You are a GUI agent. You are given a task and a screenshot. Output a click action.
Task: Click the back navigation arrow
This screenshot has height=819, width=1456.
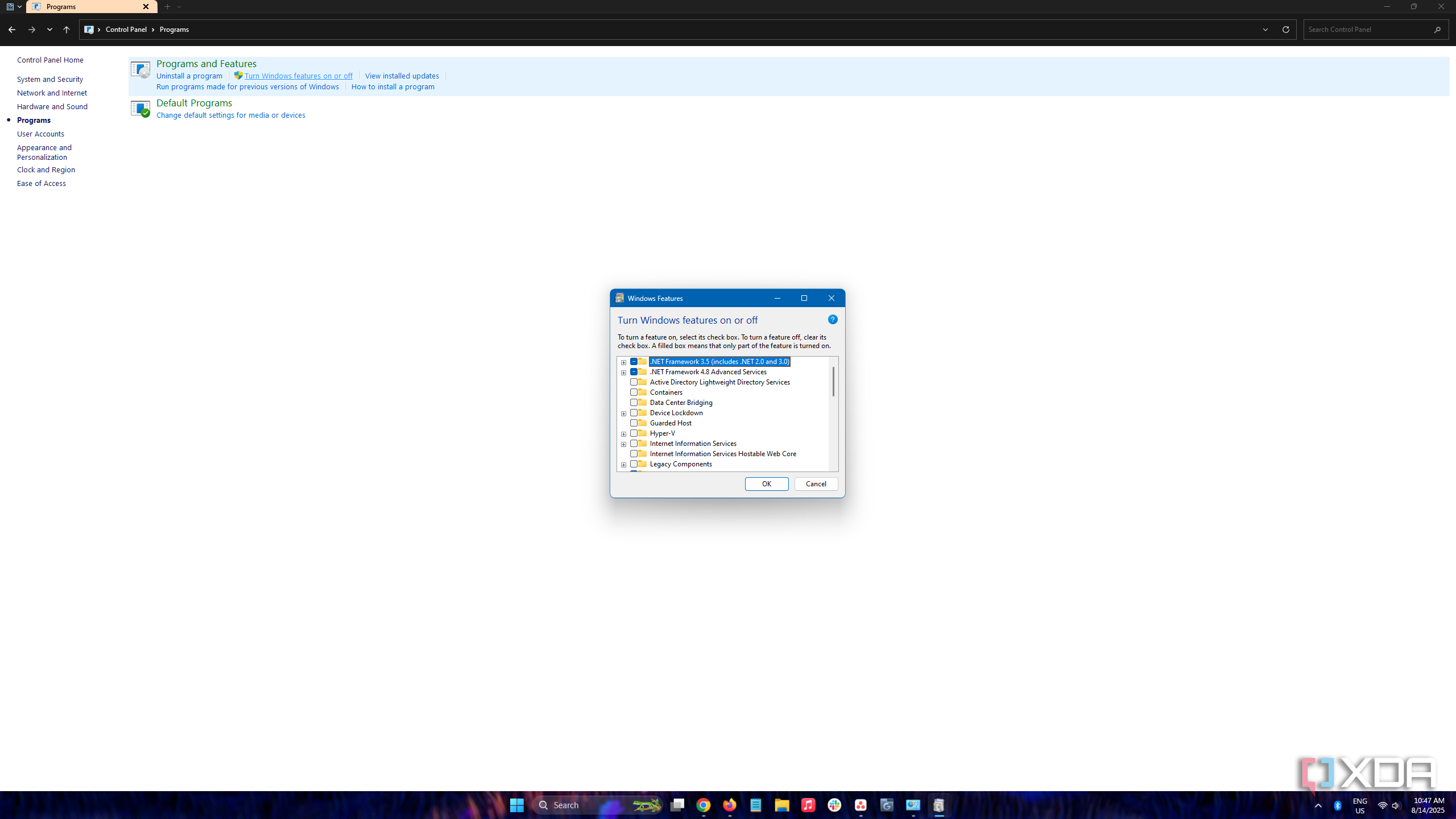coord(12,30)
